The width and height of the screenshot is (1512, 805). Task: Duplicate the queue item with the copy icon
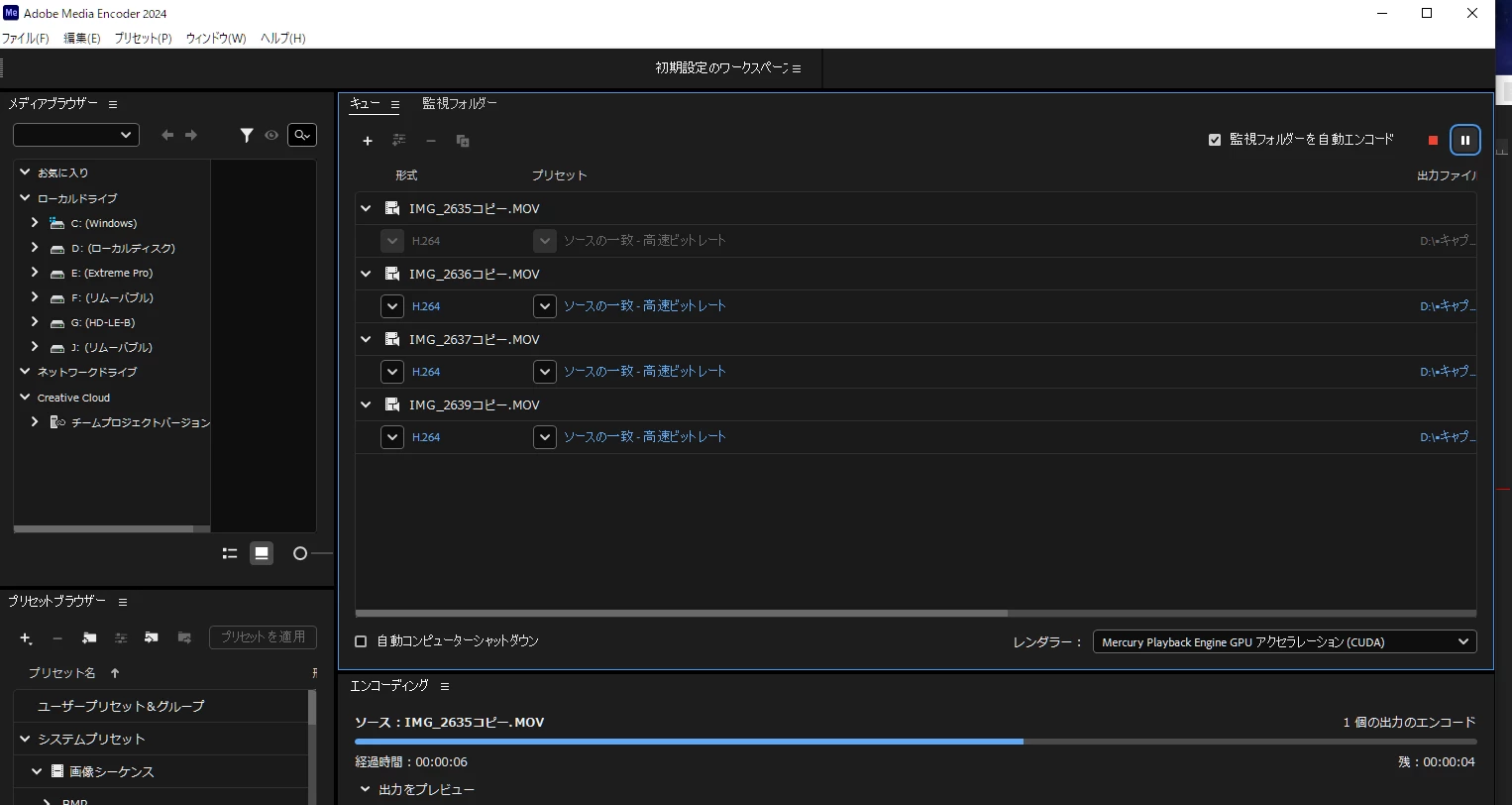click(x=463, y=141)
